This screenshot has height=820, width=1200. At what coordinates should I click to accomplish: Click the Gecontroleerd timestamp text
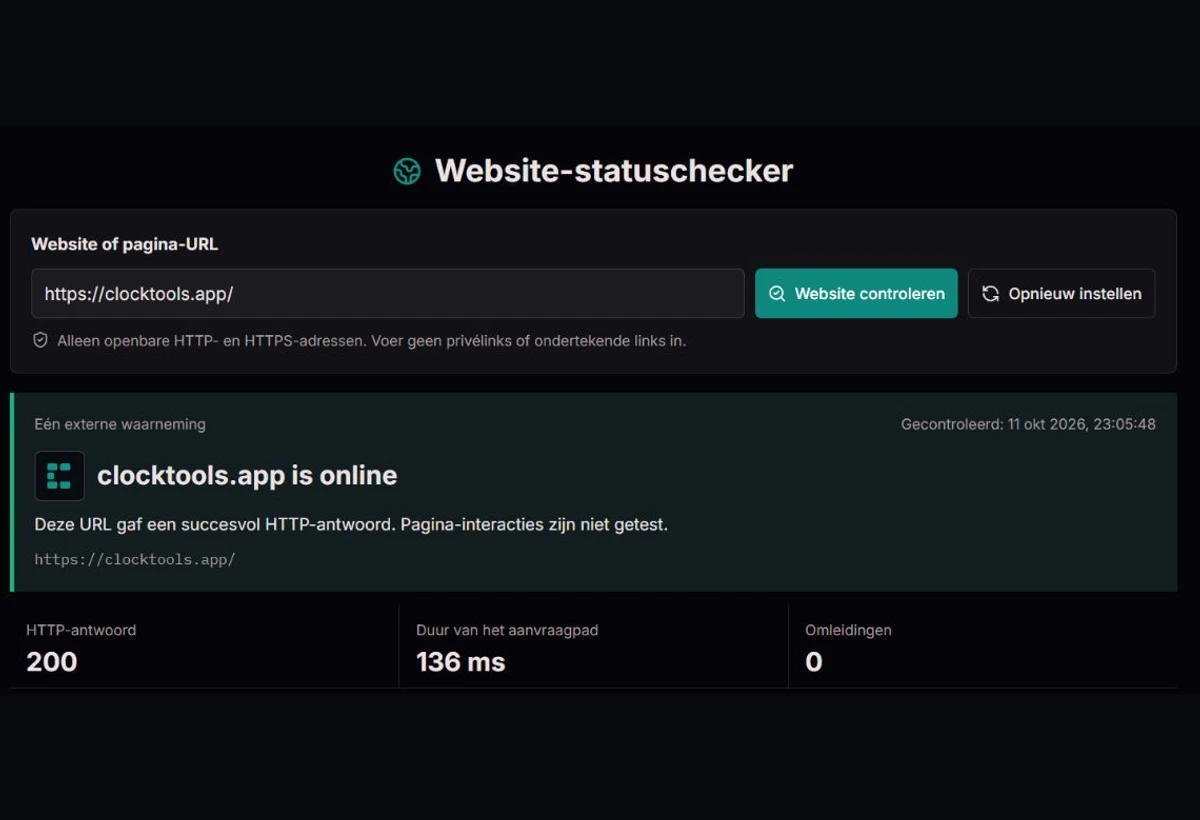coord(1028,424)
